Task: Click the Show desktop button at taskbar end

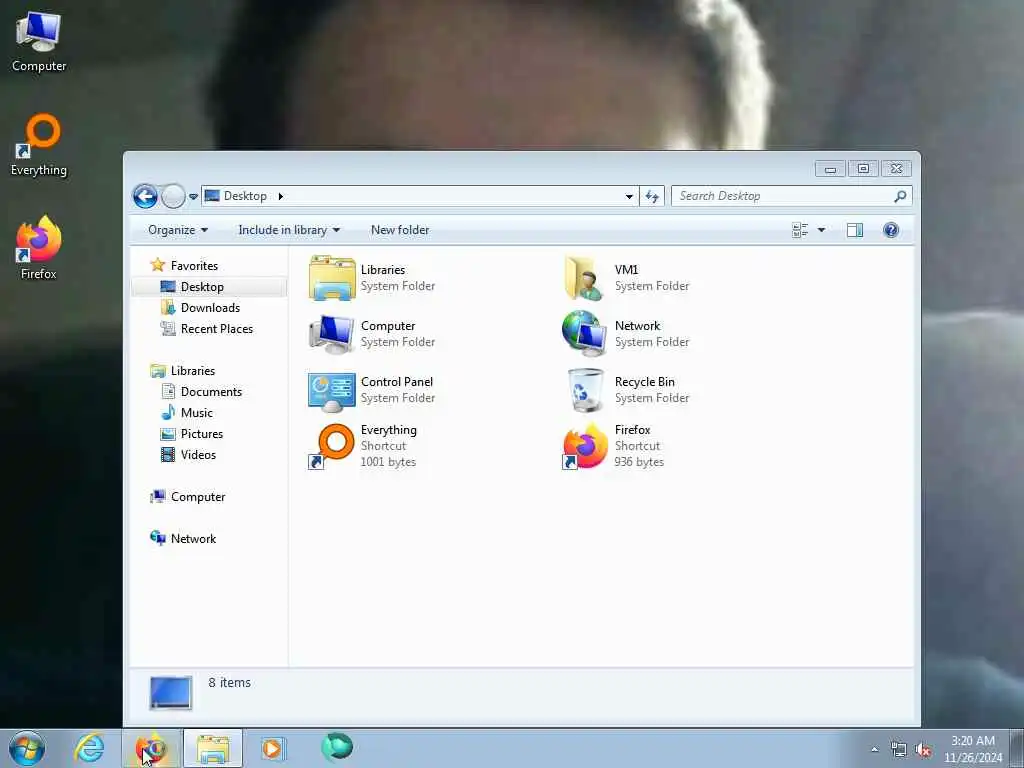Action: 1016,749
